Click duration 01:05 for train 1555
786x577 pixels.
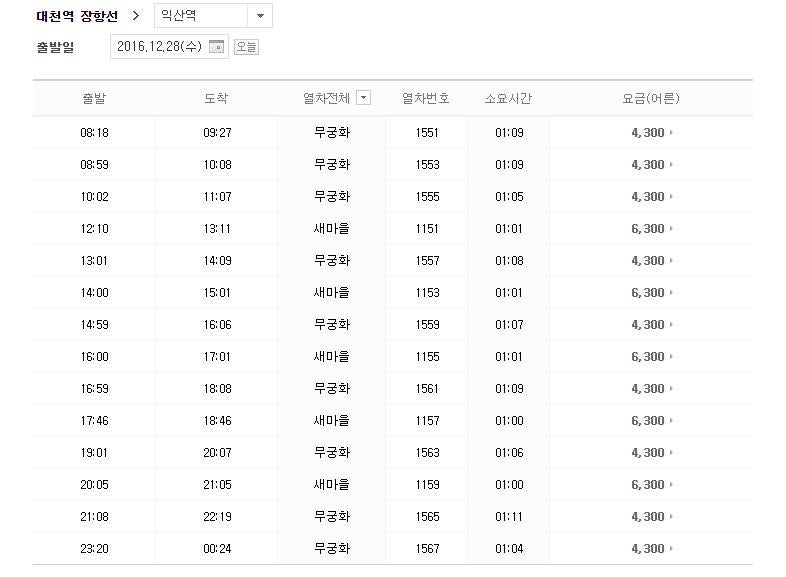[x=509, y=197]
